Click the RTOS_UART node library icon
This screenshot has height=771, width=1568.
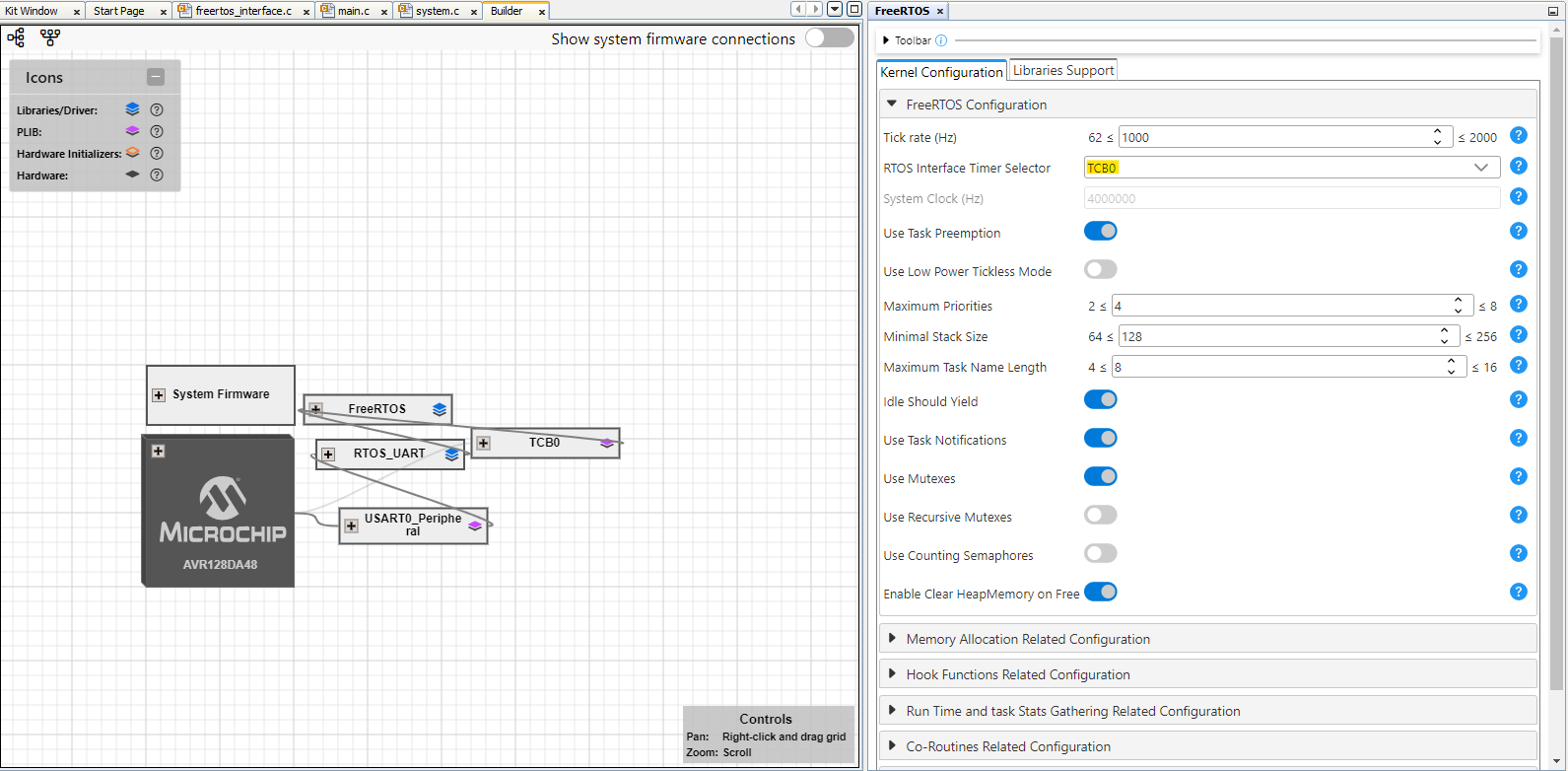451,454
